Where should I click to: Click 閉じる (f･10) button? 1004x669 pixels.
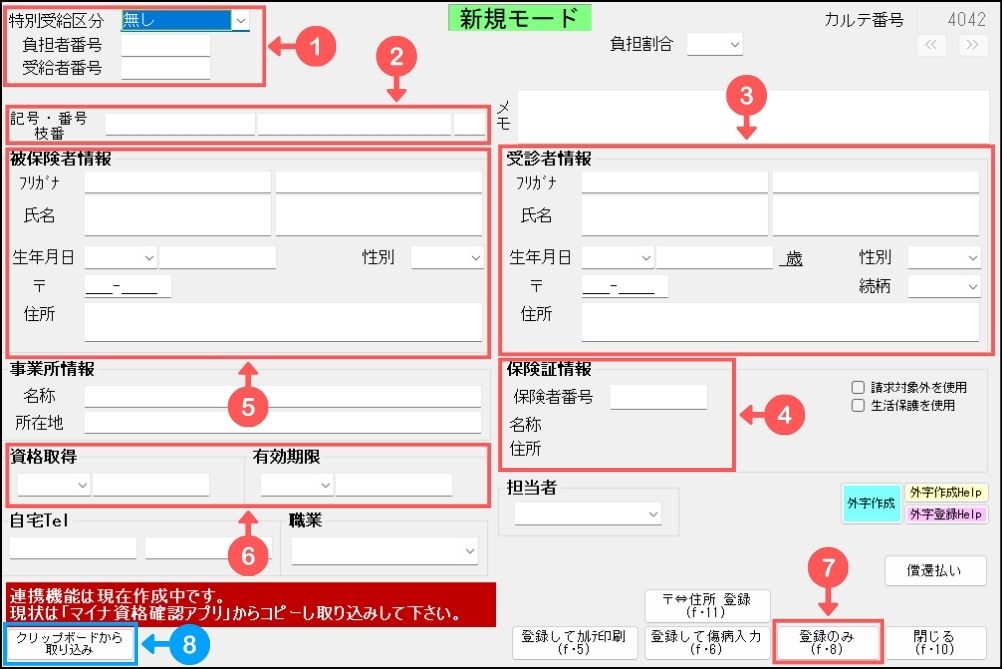pos(935,642)
